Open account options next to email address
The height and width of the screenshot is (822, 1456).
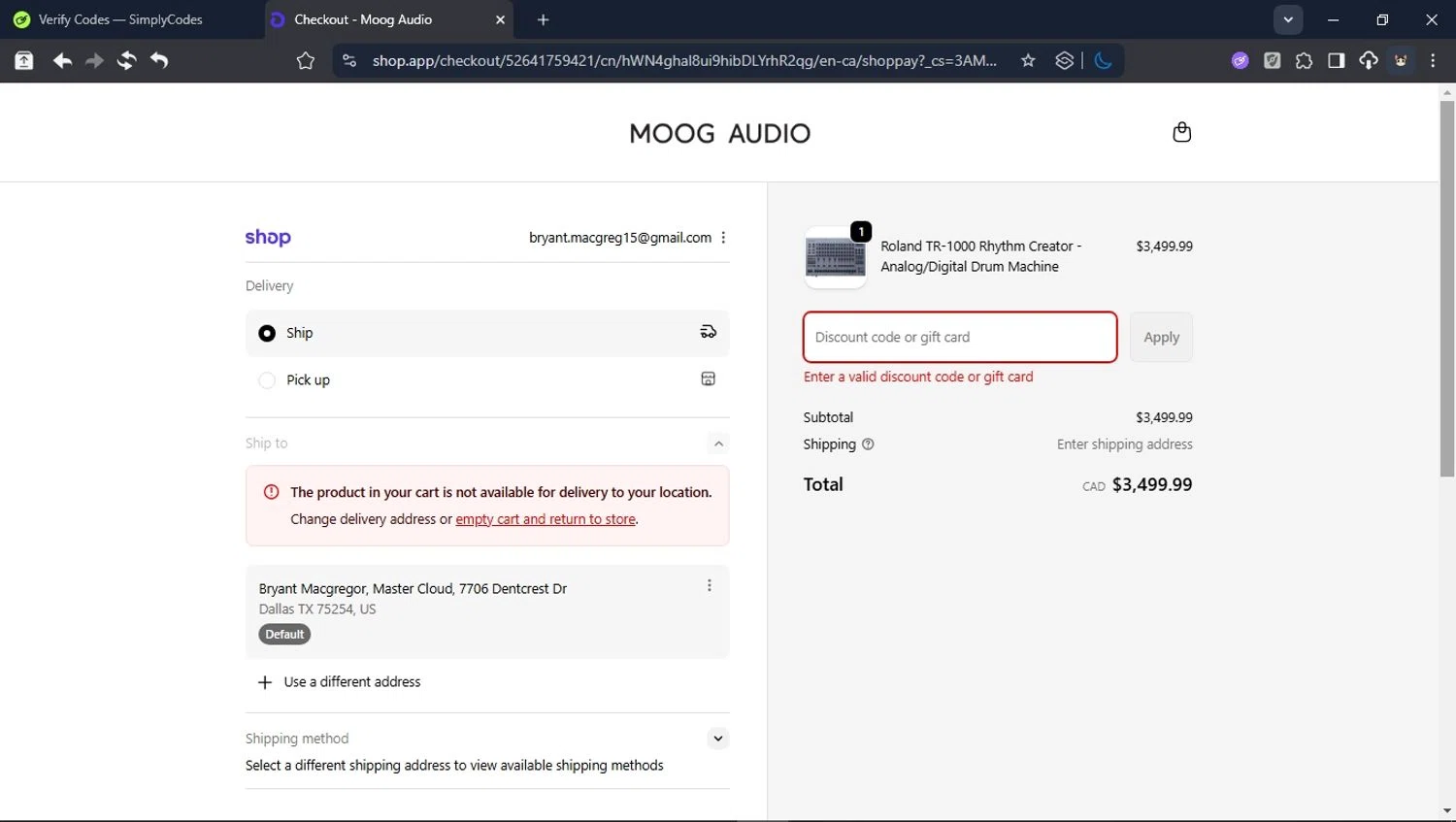[723, 238]
